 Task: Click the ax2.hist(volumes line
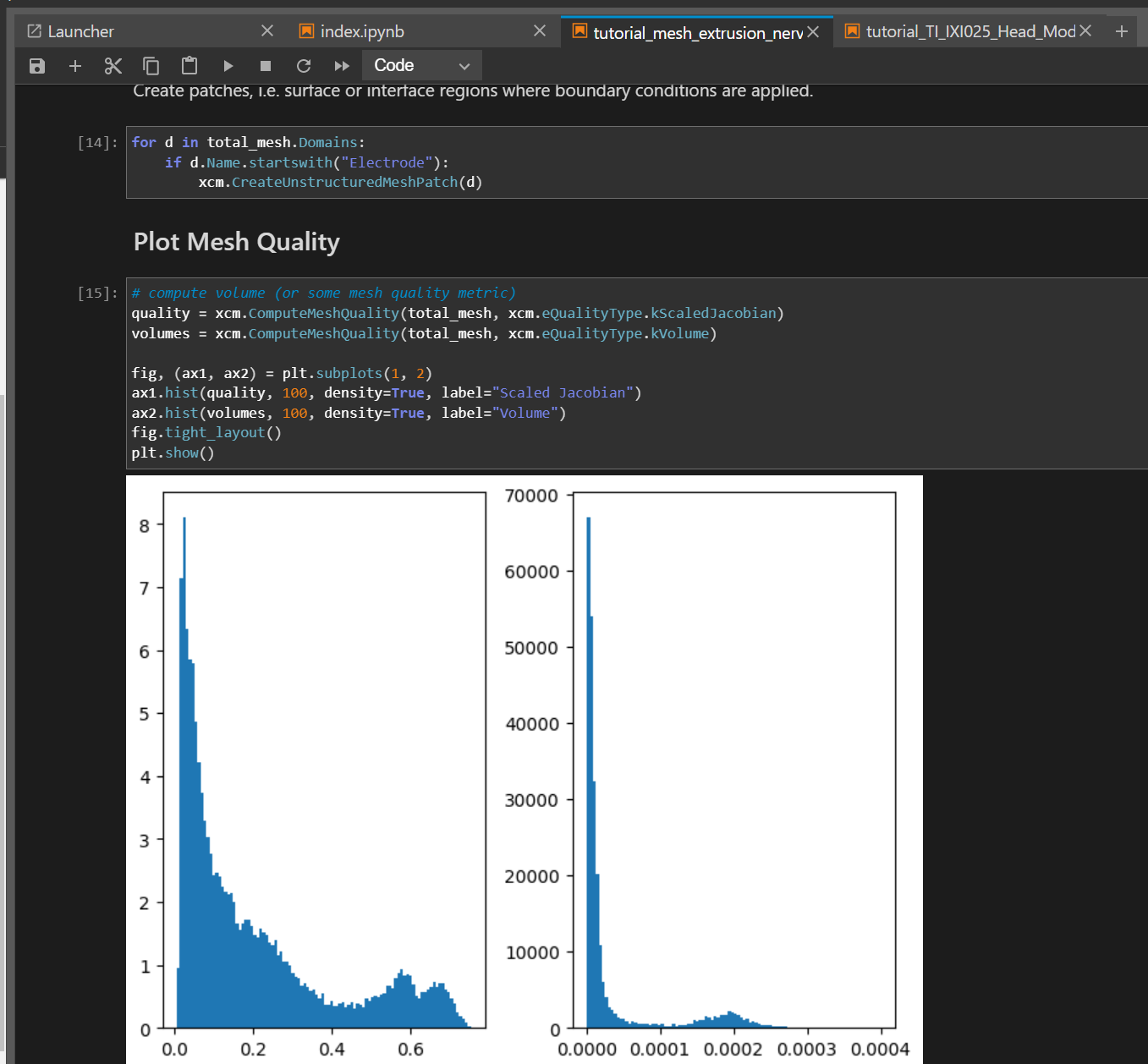pyautogui.click(x=349, y=413)
